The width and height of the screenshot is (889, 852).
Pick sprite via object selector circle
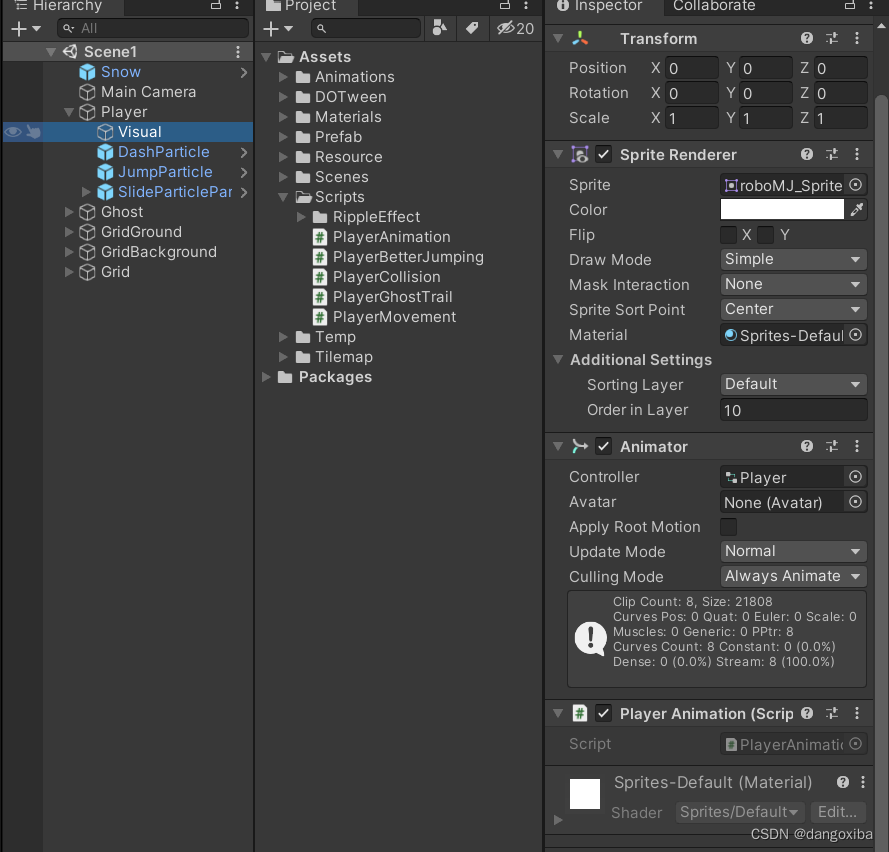(856, 185)
